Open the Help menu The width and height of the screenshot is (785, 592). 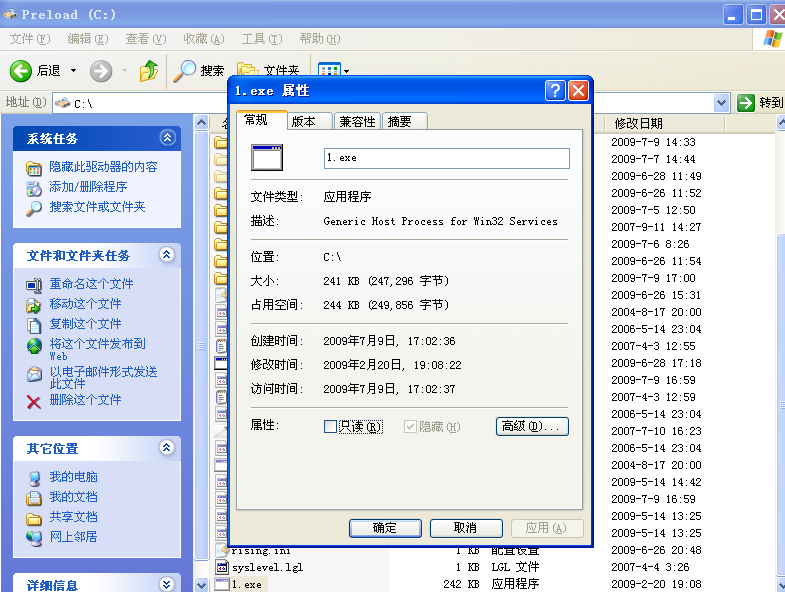point(320,39)
